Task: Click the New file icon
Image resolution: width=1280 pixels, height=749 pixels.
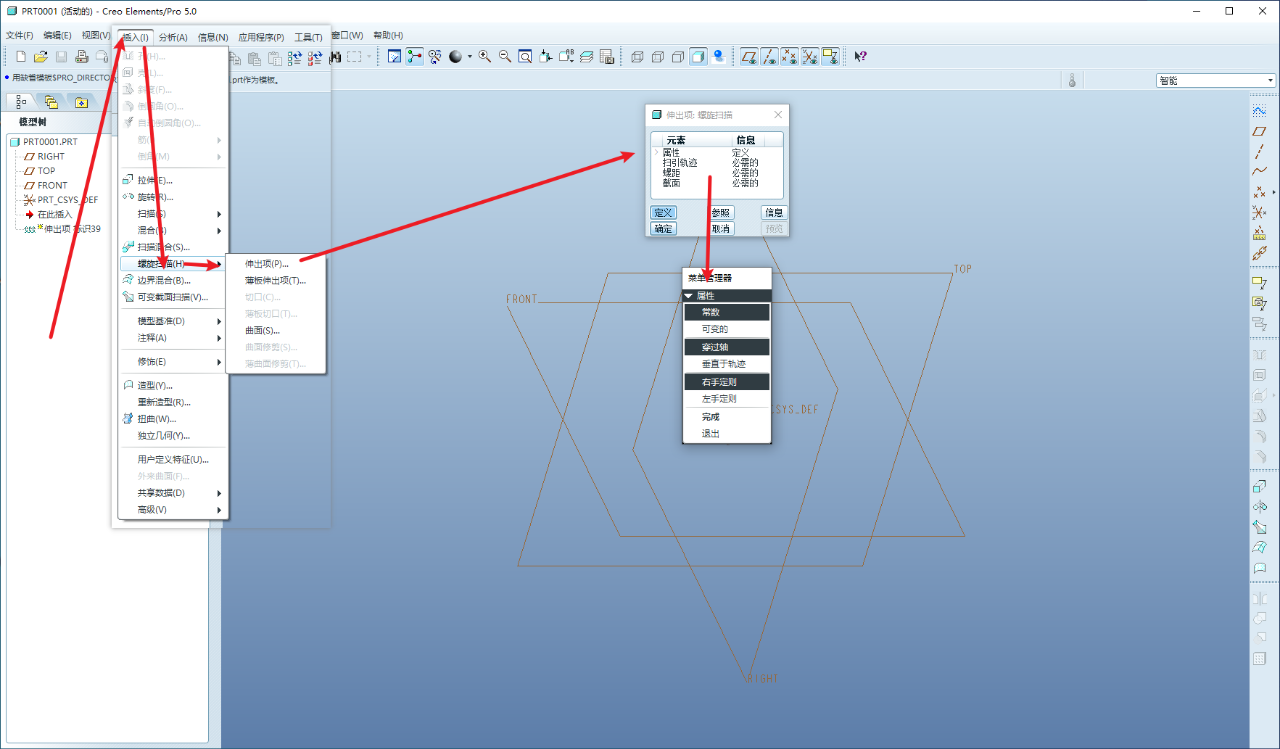Action: [x=21, y=57]
